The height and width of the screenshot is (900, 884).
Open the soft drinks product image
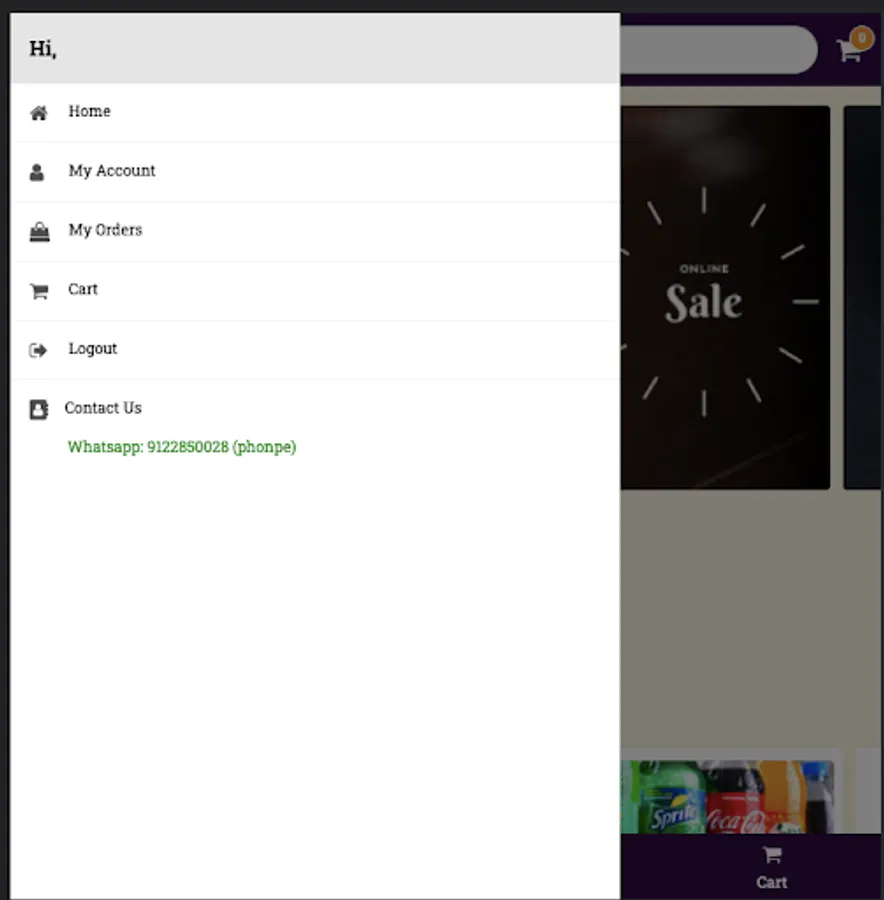click(727, 797)
